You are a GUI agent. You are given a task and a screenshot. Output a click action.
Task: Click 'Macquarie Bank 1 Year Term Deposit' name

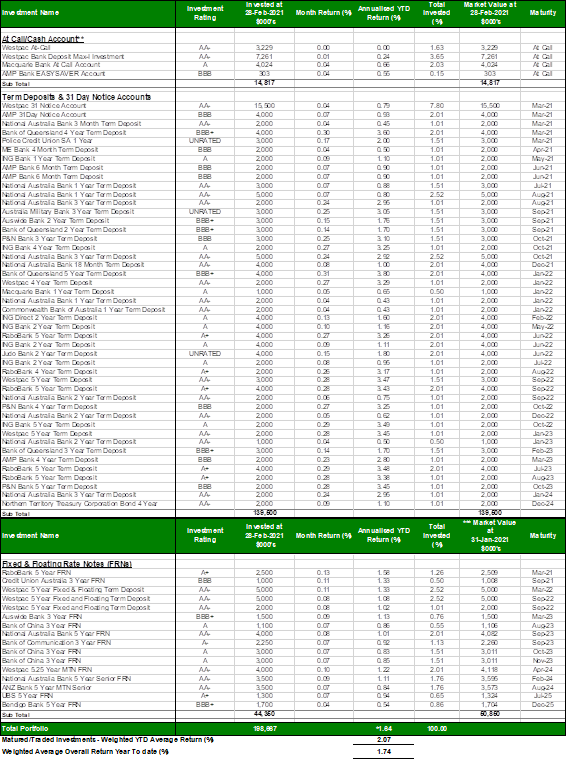[x=58, y=292]
